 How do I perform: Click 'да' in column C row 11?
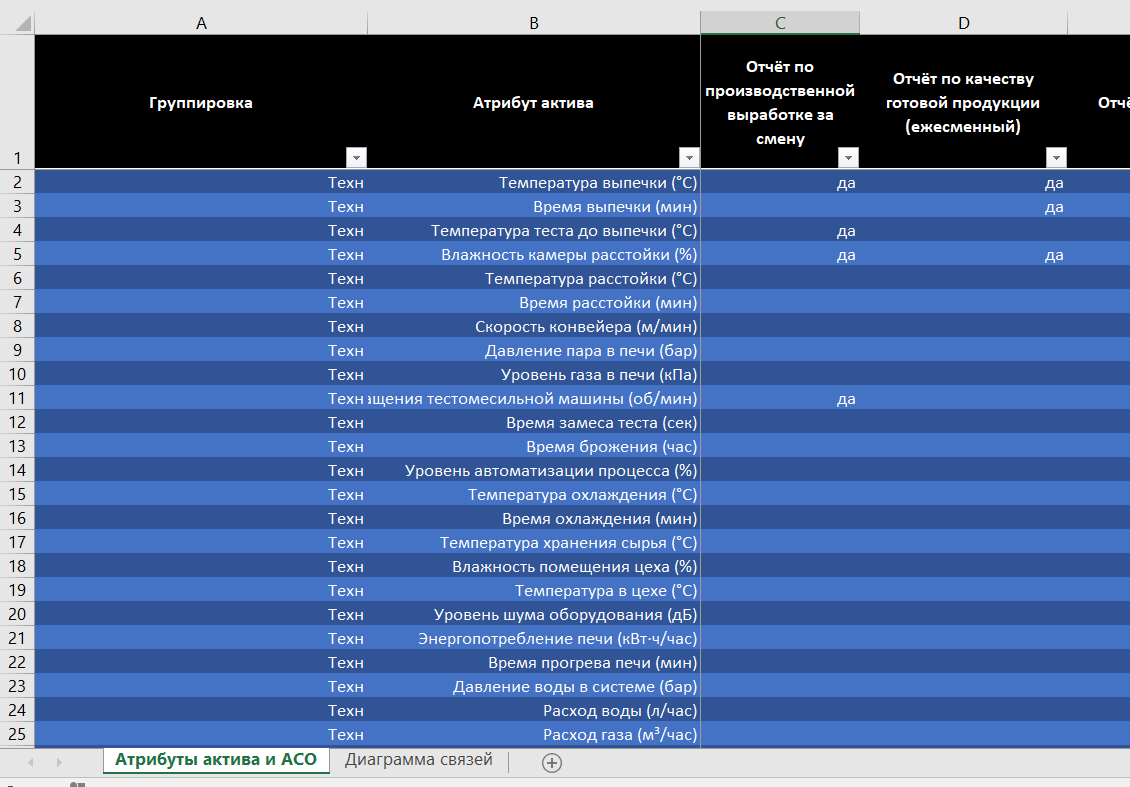846,399
